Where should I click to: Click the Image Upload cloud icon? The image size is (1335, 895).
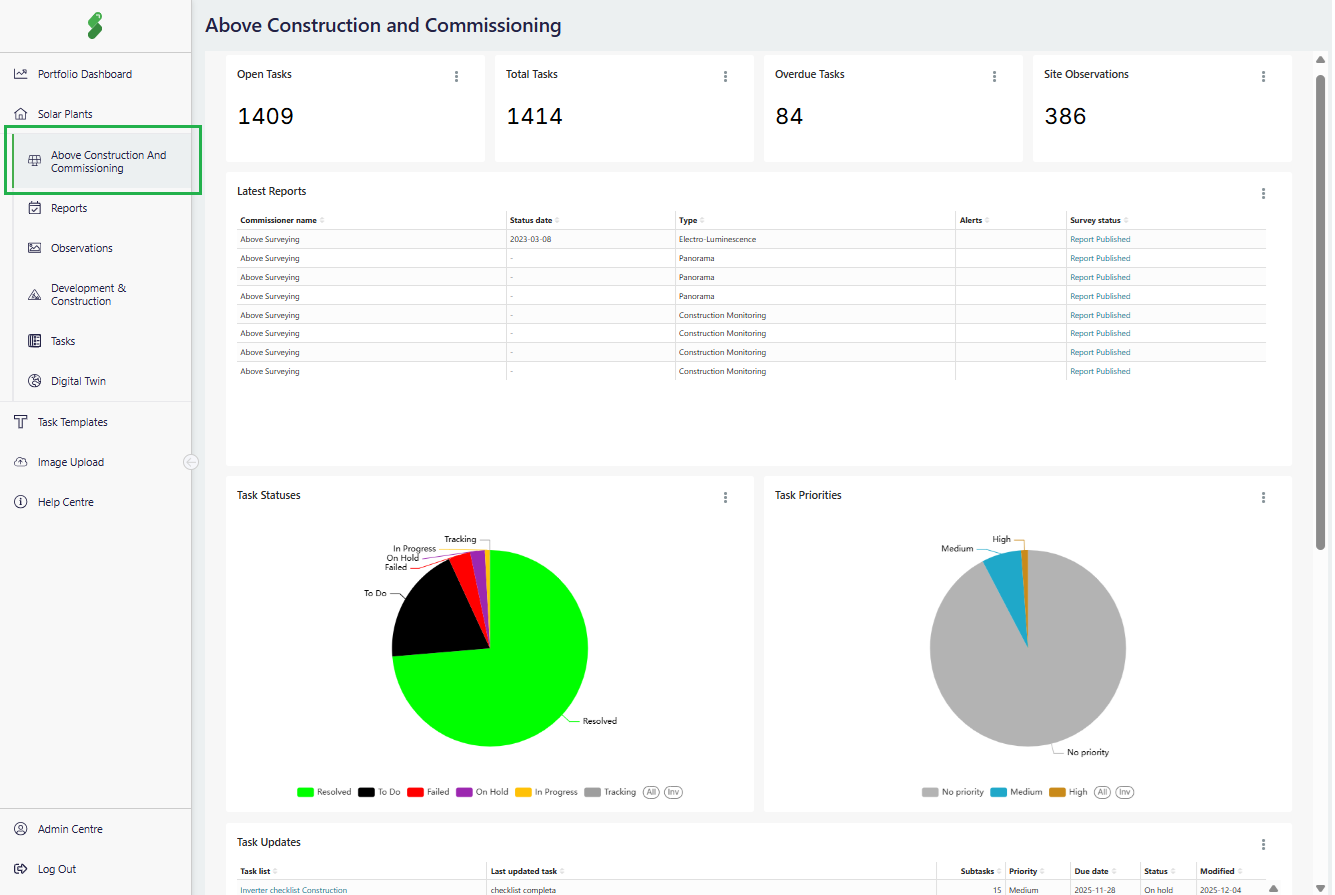pos(20,462)
